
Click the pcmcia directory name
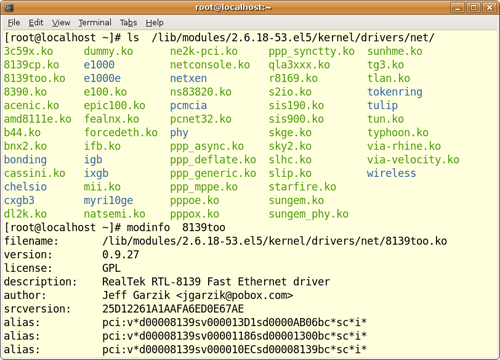(188, 106)
